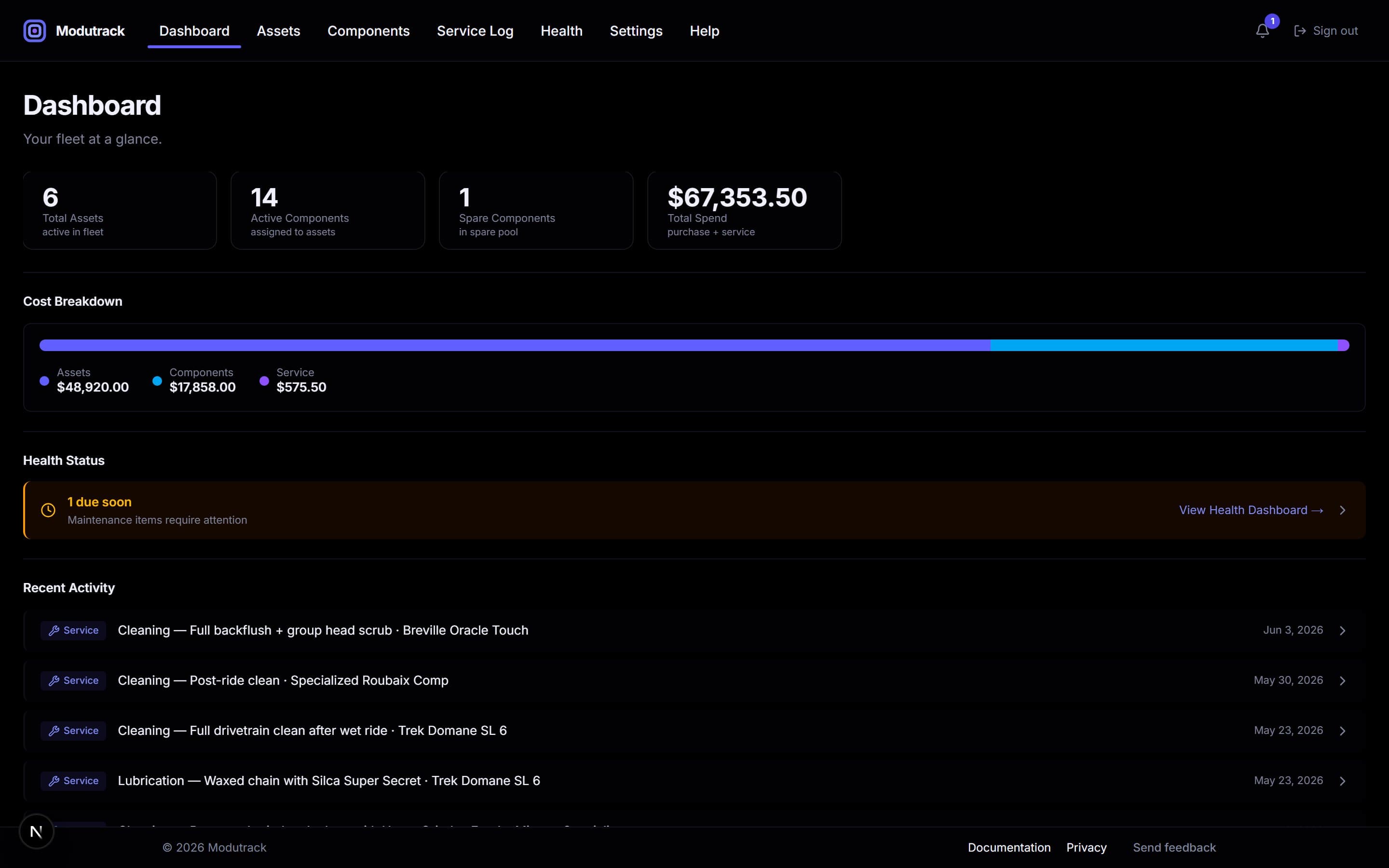Click the Modutrack logo icon
Screen dimensions: 1389x868
34,31
